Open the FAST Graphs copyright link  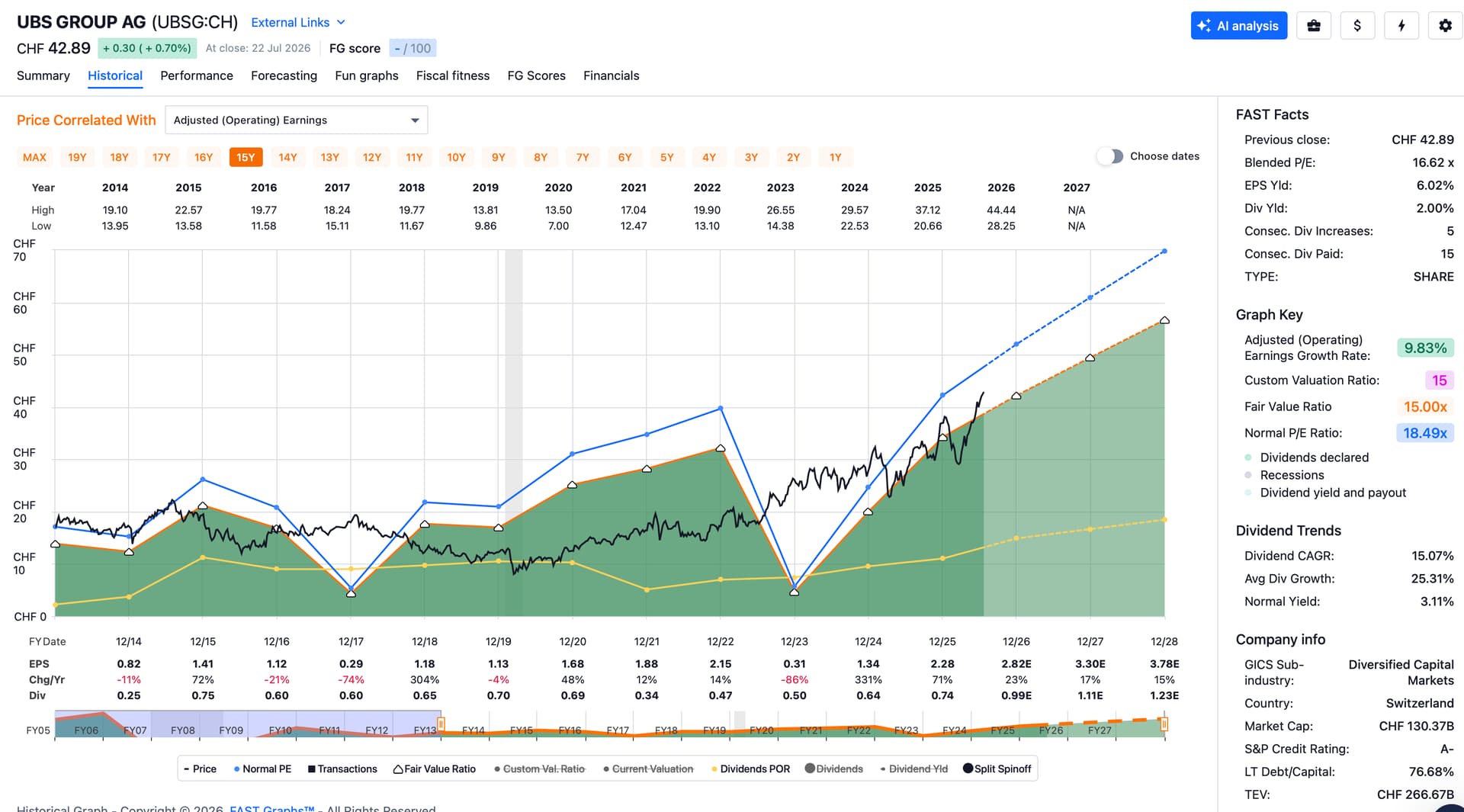(272, 808)
